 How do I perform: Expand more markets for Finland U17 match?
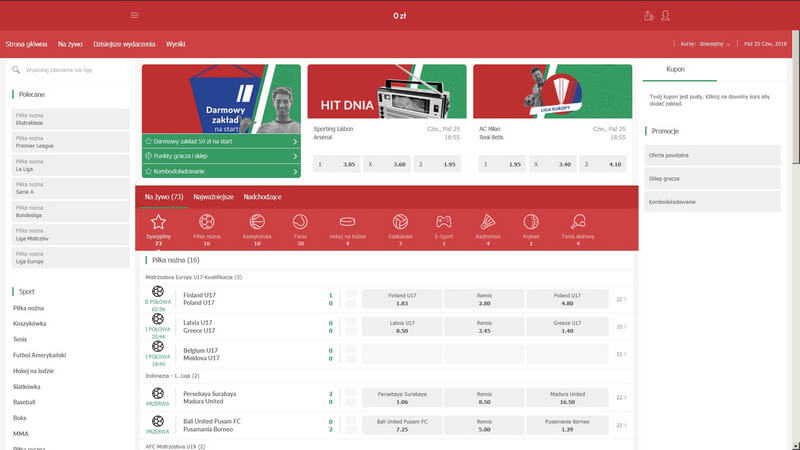[x=621, y=299]
